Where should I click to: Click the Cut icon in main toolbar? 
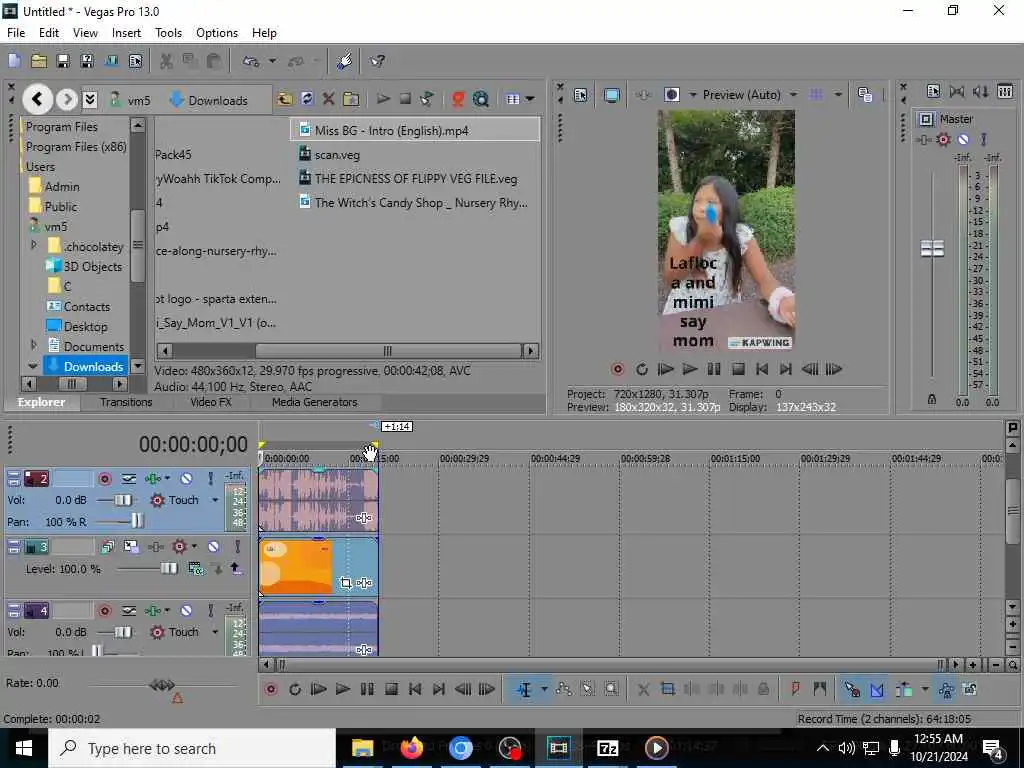click(167, 61)
